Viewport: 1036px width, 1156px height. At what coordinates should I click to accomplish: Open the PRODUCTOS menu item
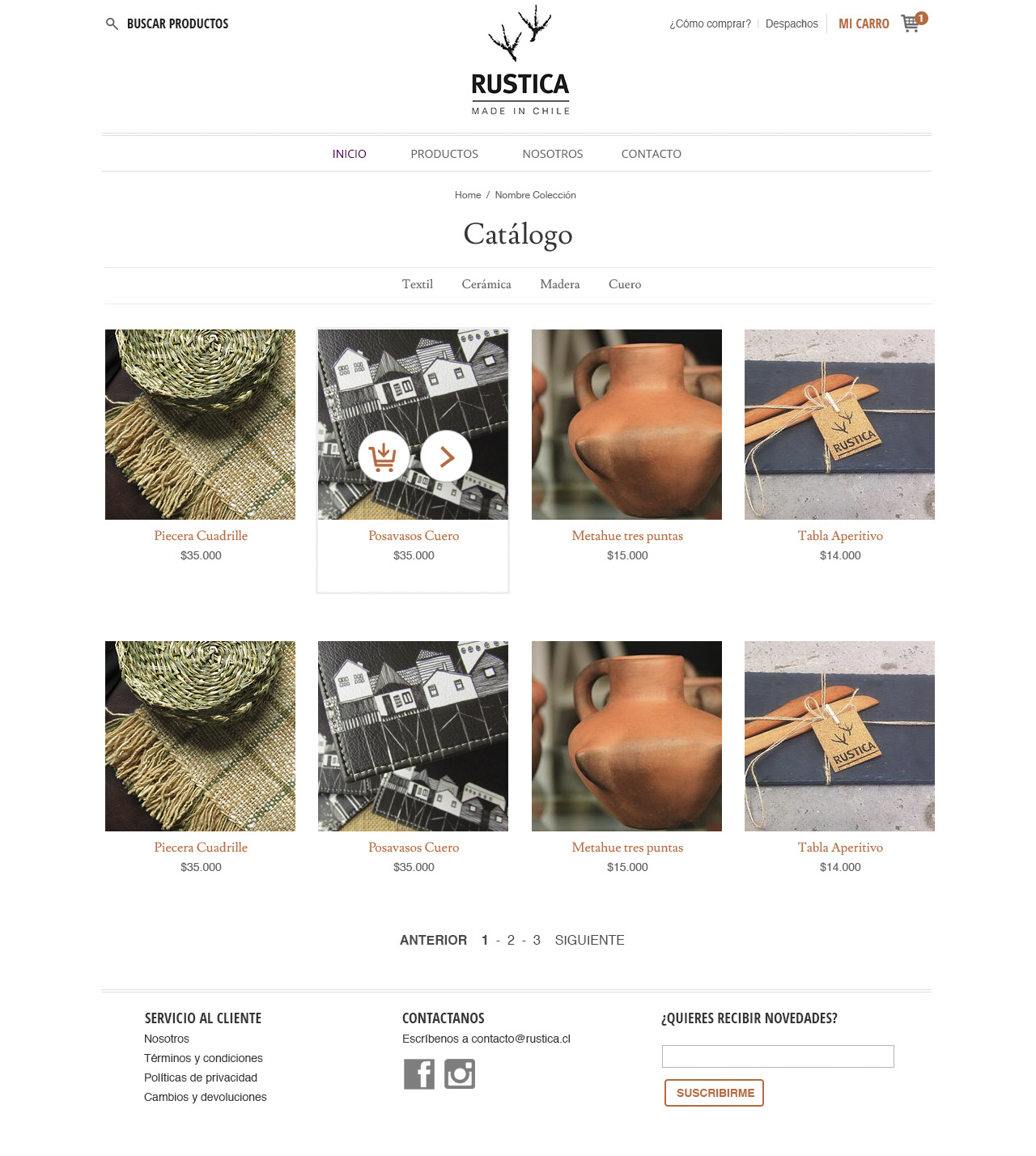pyautogui.click(x=444, y=154)
